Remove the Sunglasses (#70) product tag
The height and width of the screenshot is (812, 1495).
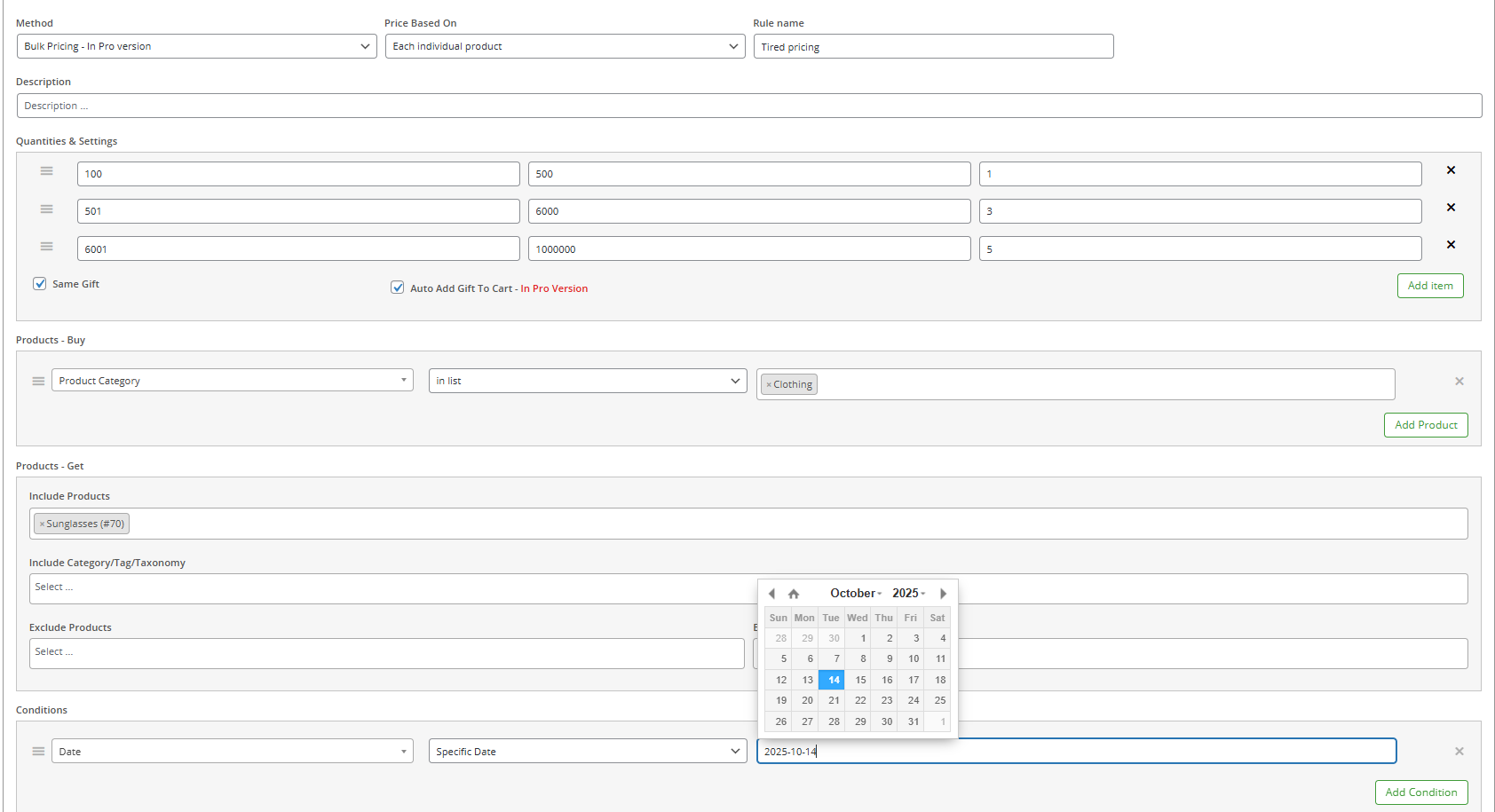coord(42,524)
